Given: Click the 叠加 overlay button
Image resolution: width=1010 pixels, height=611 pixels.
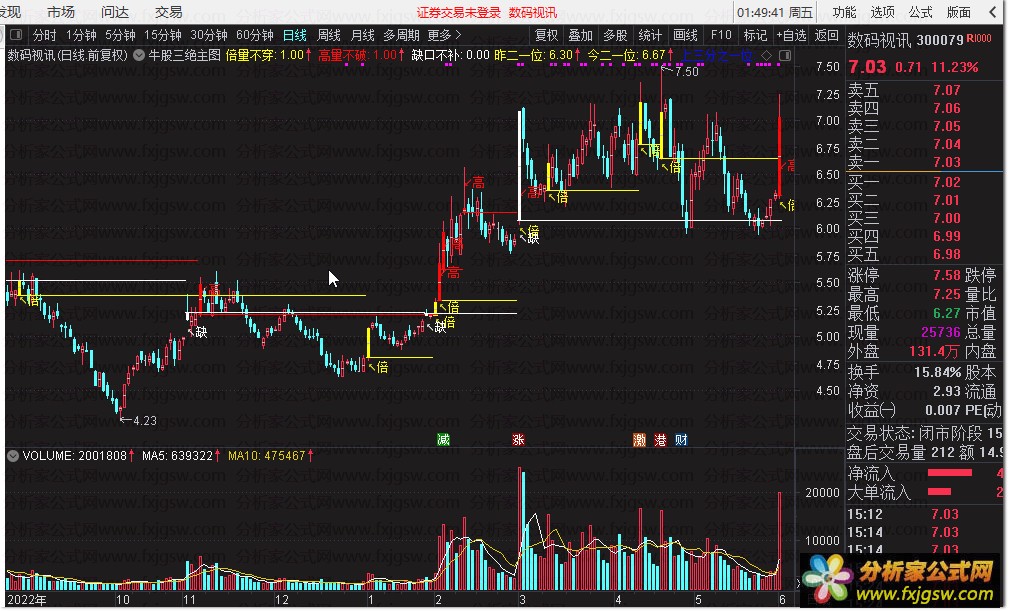Looking at the screenshot, I should pyautogui.click(x=580, y=35).
